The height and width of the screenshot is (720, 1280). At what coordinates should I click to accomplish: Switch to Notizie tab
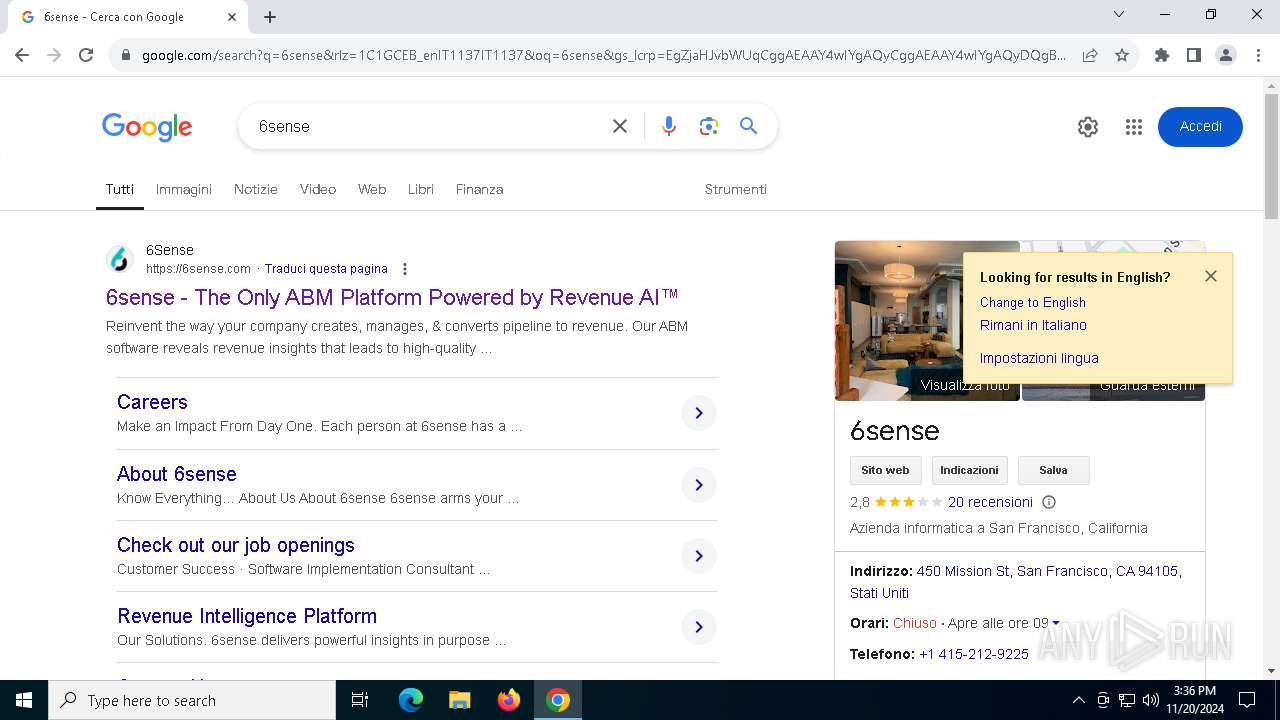click(256, 189)
